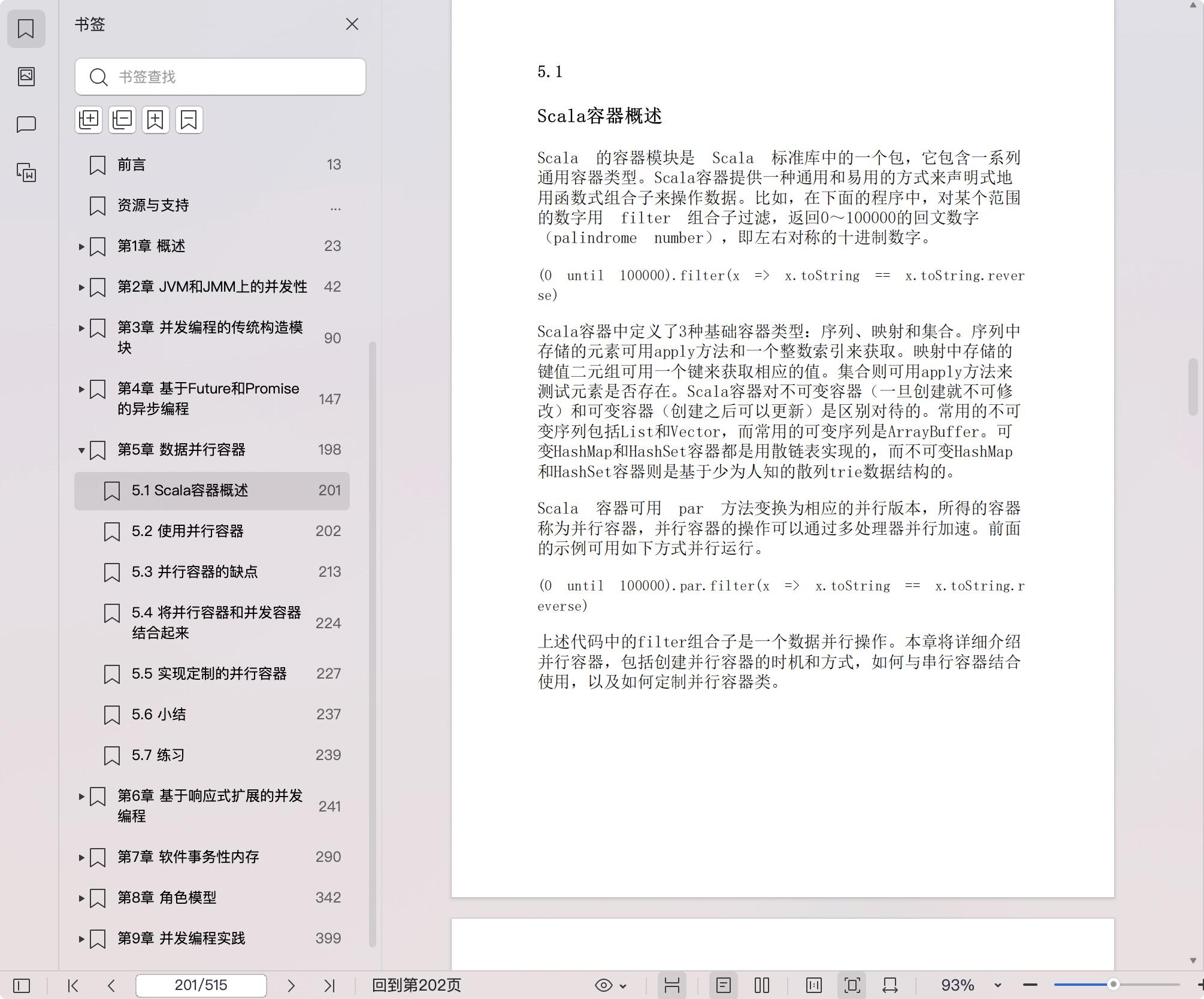Go to 5.1 Scala容器概述 bookmark
Viewport: 1204px width, 999px height.
click(212, 491)
